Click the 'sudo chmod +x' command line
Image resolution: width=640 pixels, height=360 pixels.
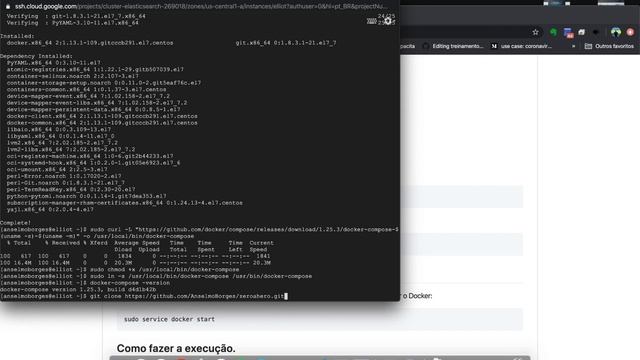[x=120, y=270]
